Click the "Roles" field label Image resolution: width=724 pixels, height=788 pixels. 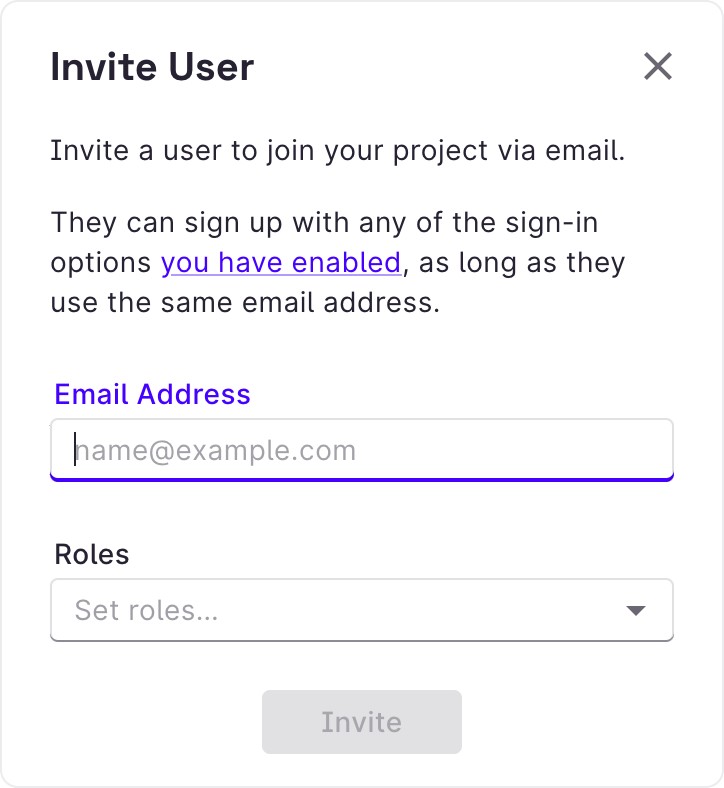click(x=92, y=554)
